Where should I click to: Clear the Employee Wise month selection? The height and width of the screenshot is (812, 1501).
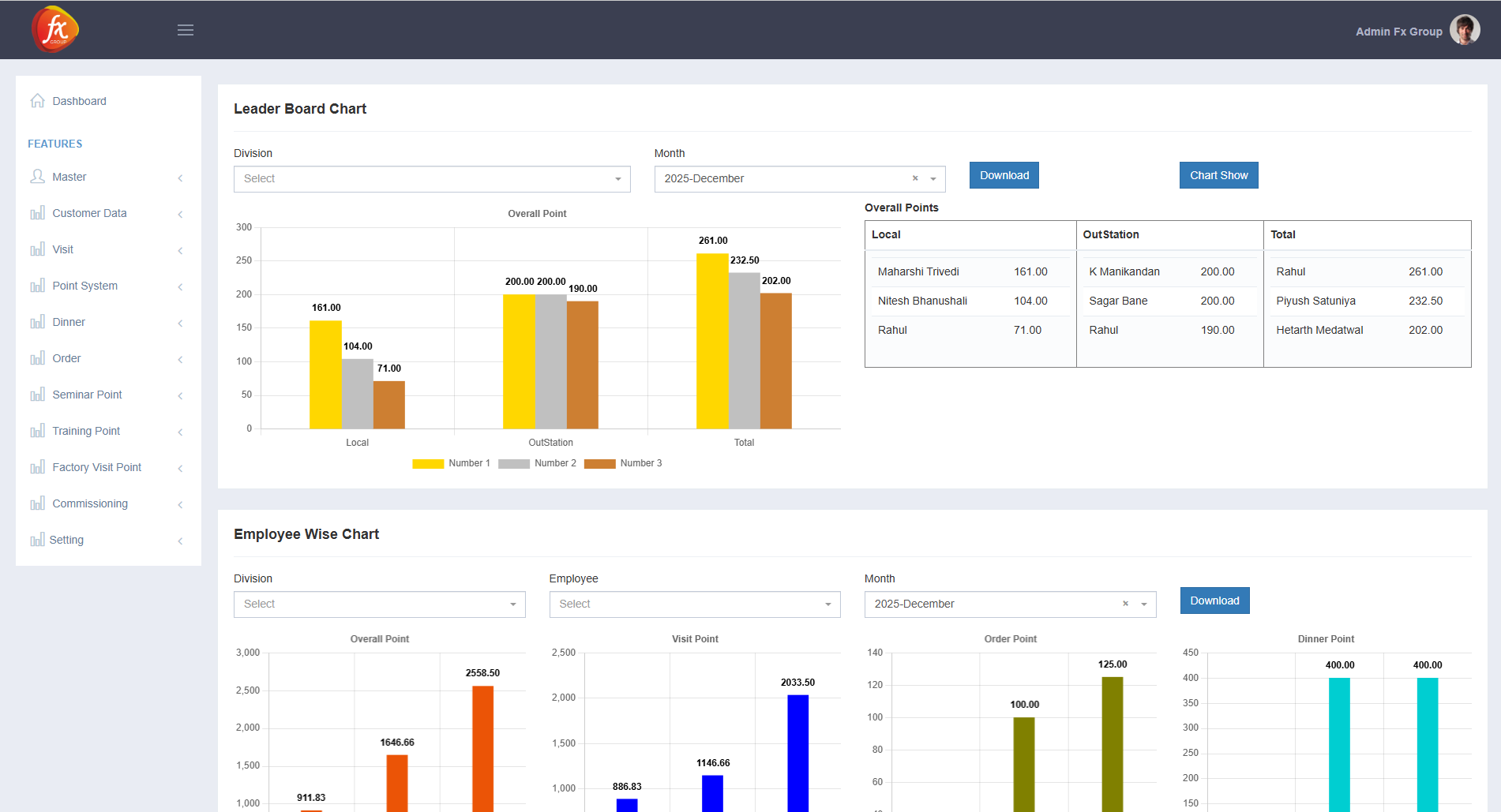tap(1125, 604)
